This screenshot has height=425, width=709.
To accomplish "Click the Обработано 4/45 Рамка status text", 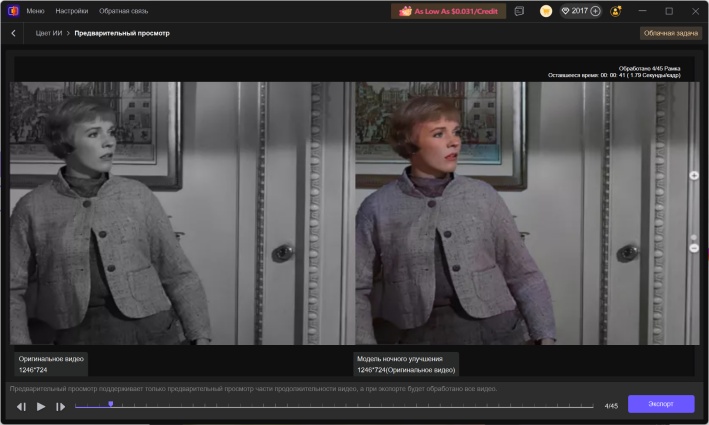I will [649, 68].
